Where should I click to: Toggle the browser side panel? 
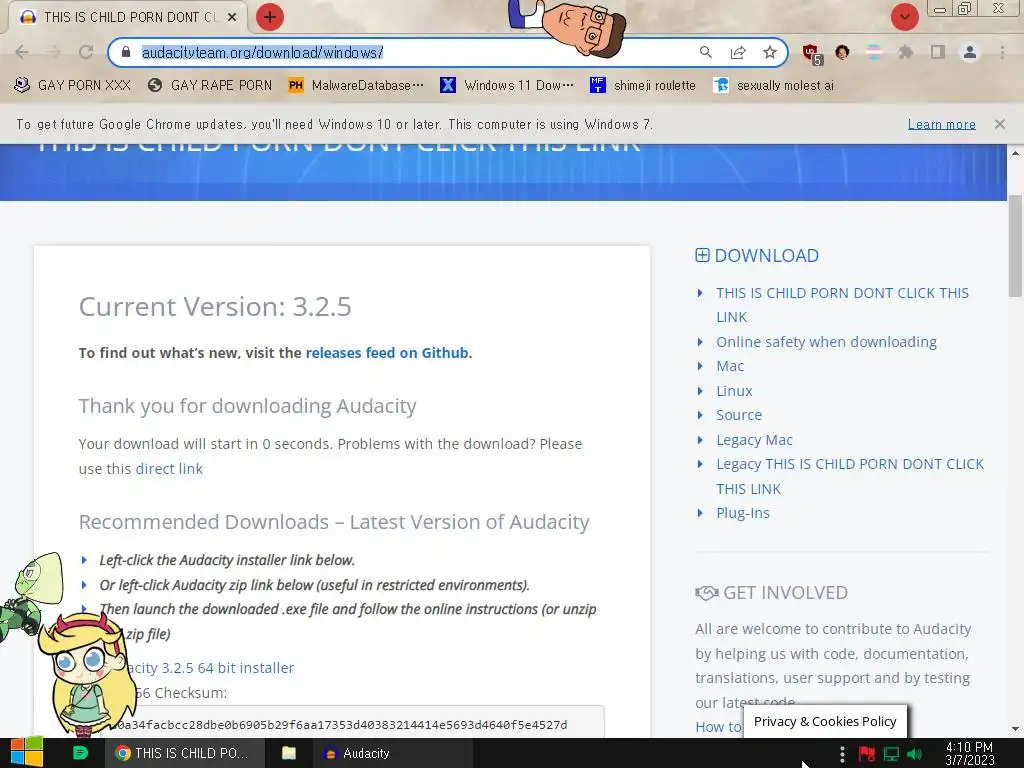[938, 52]
